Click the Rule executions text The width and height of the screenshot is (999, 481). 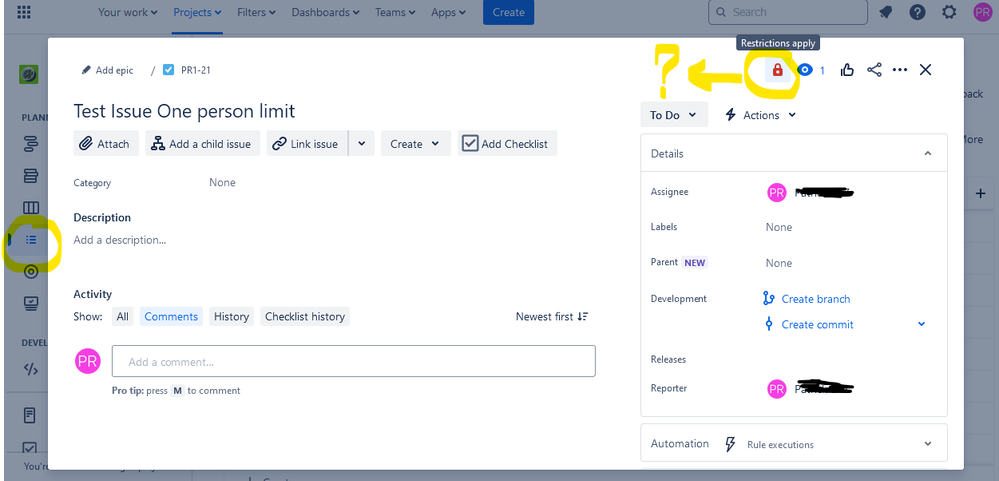click(780, 445)
